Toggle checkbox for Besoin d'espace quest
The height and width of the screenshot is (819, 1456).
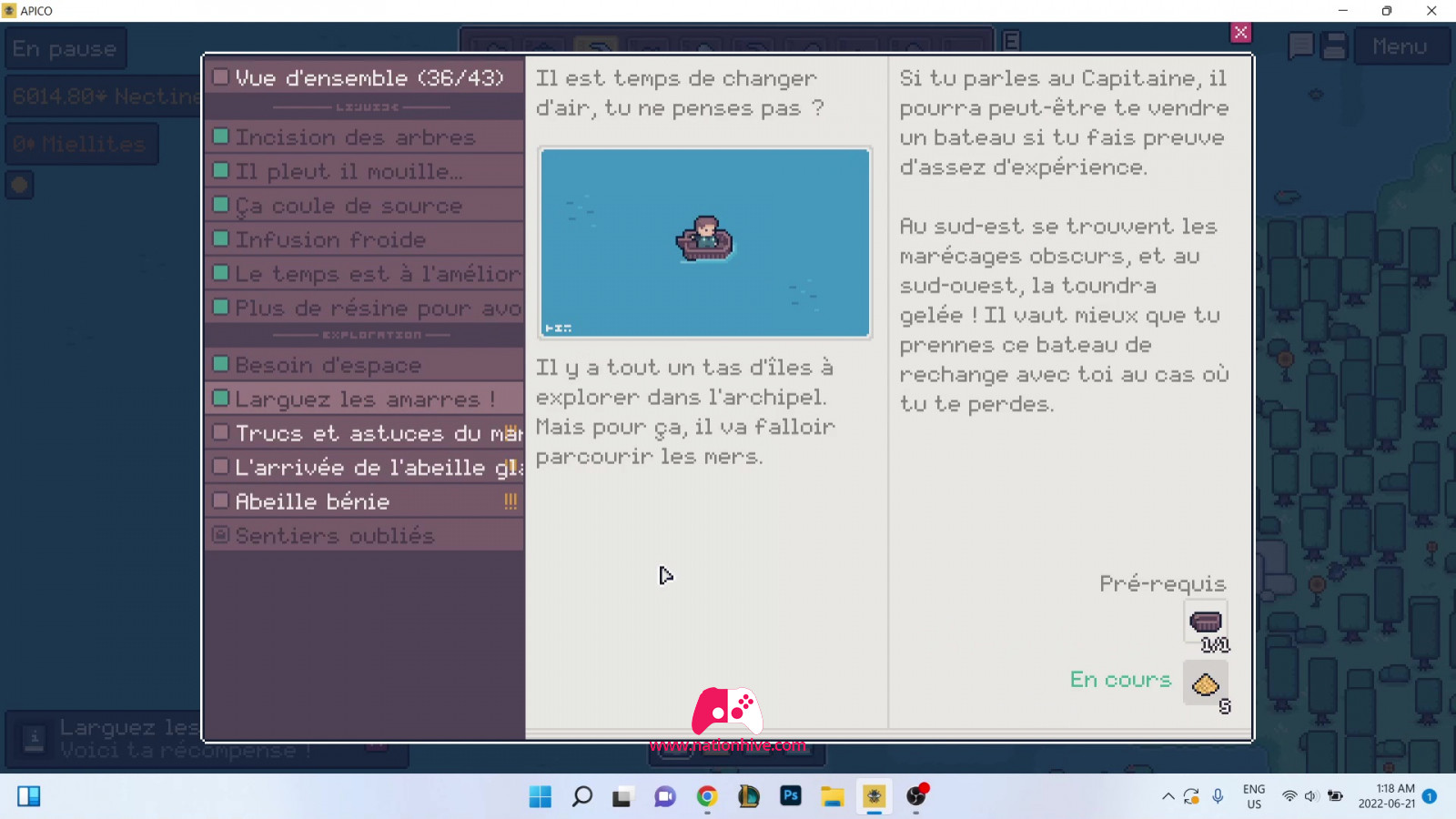(x=220, y=364)
